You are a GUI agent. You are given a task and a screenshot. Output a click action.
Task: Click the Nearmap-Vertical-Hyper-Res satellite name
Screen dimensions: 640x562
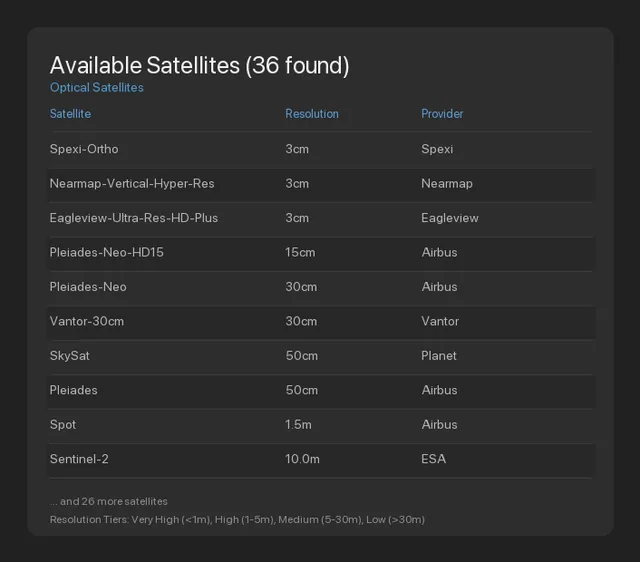click(132, 184)
